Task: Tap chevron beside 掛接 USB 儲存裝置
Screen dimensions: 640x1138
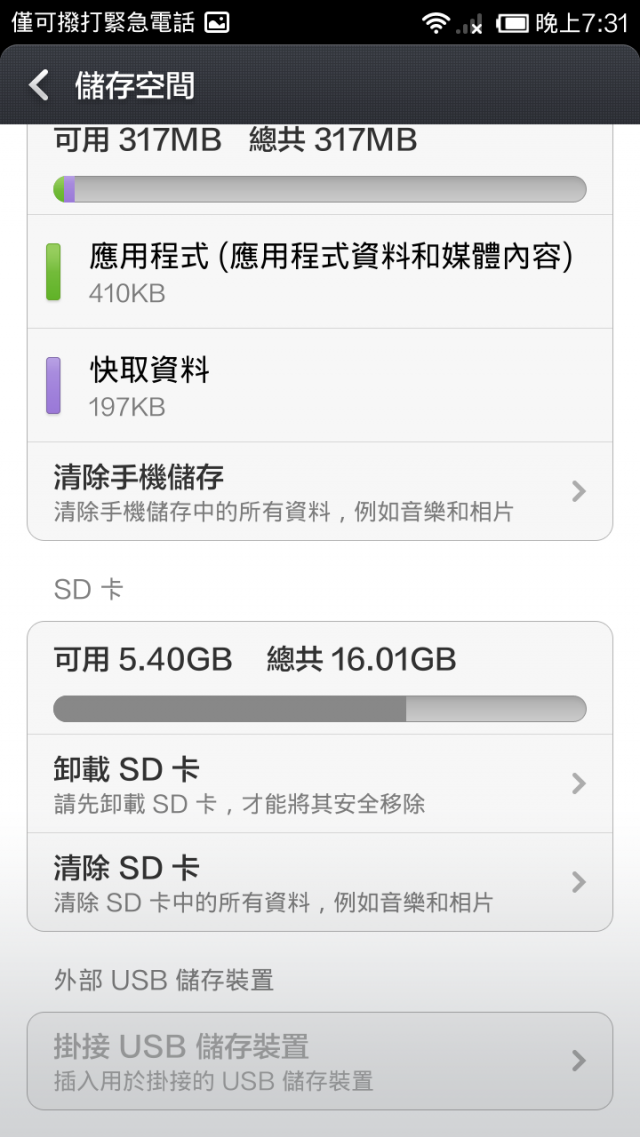Action: click(578, 1061)
